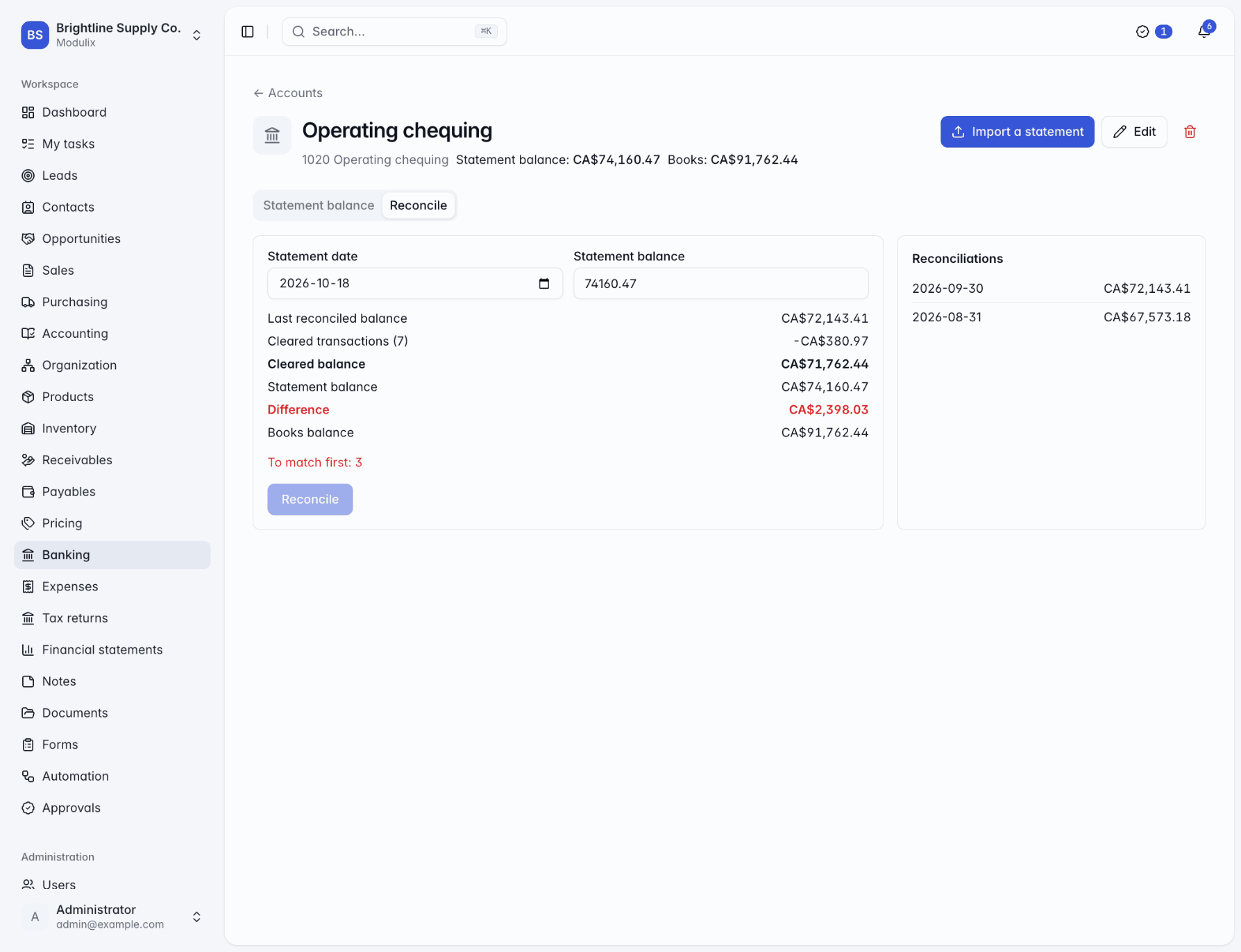
Task: Delete account with the trash icon
Action: [x=1190, y=132]
